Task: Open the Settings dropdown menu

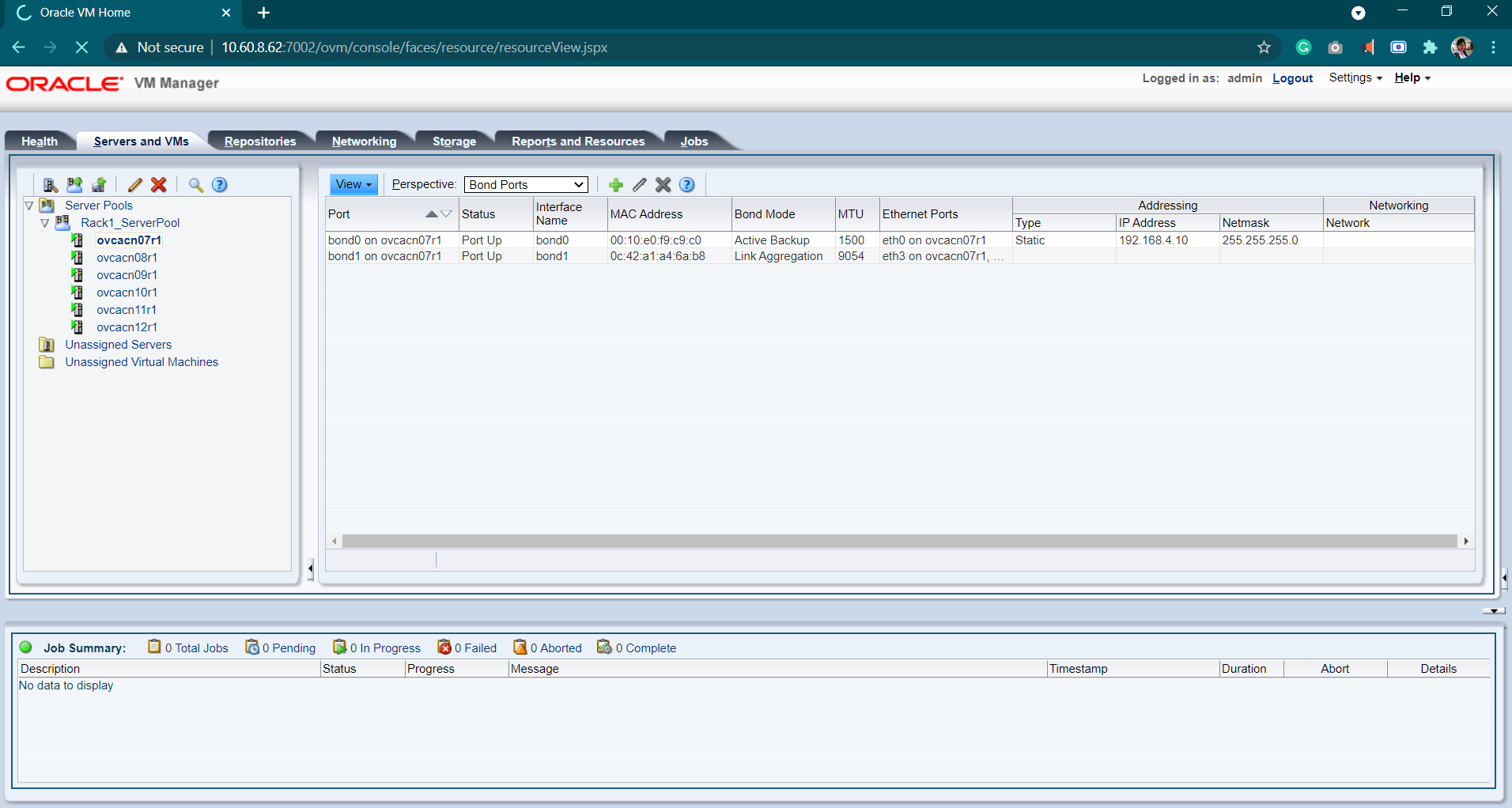Action: pos(1355,77)
